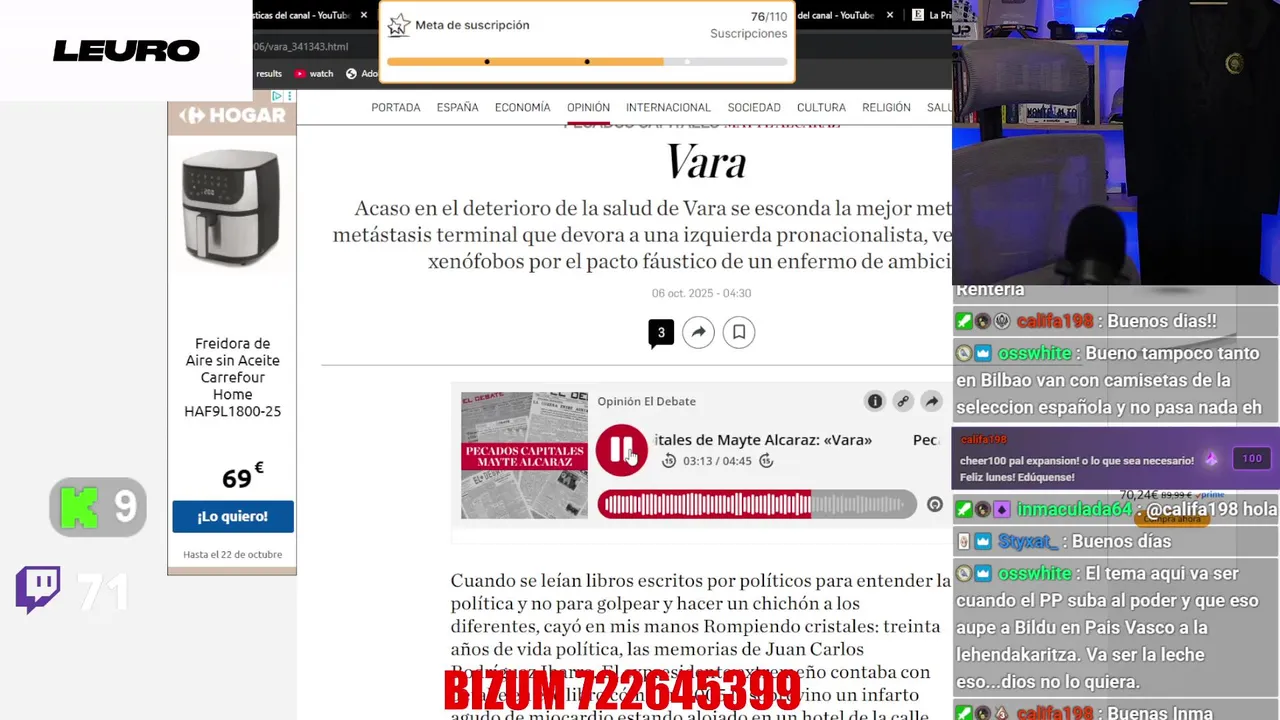Copy the podcast link with chain icon
The width and height of the screenshot is (1280, 720).
[x=903, y=401]
